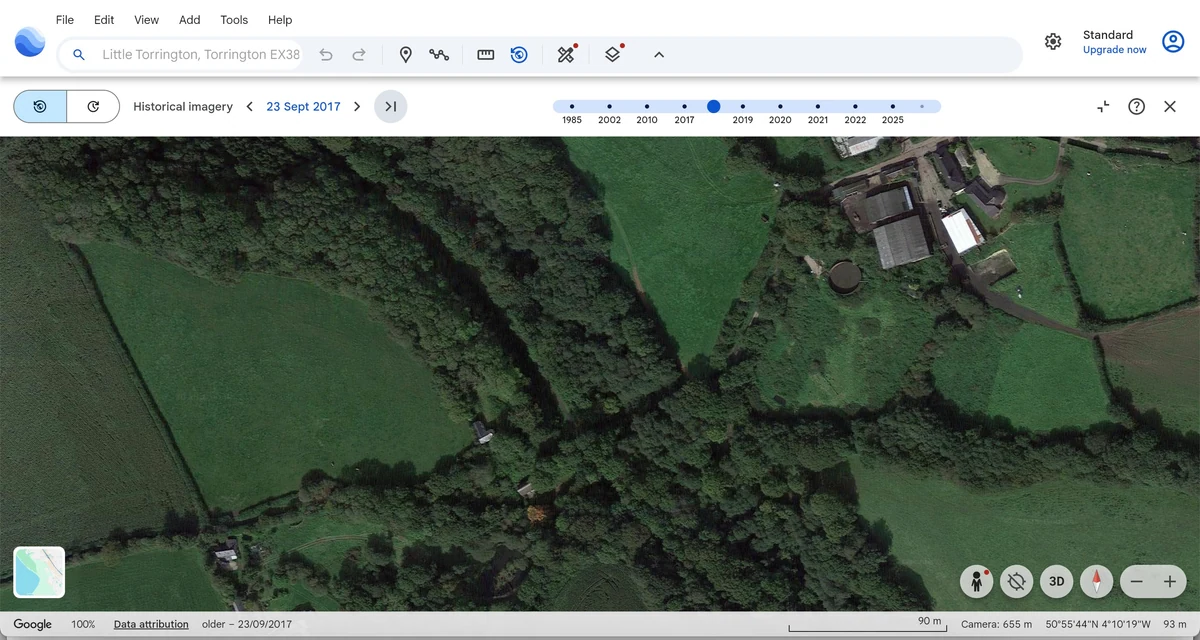Zoom in with plus button

(1169, 581)
